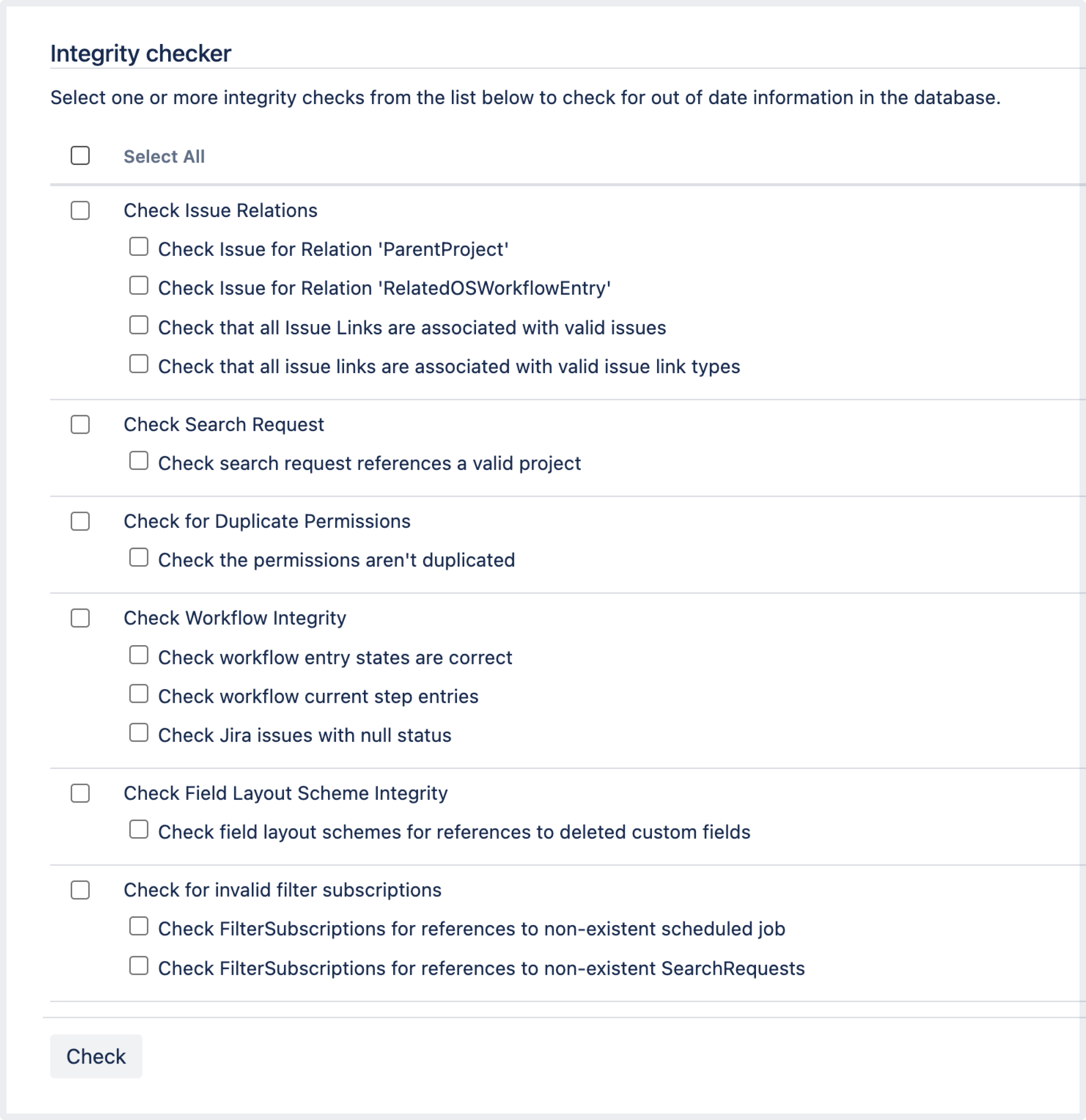This screenshot has height=1120, width=1086.
Task: Tick workflow entry states are correct checkbox
Action: (138, 655)
